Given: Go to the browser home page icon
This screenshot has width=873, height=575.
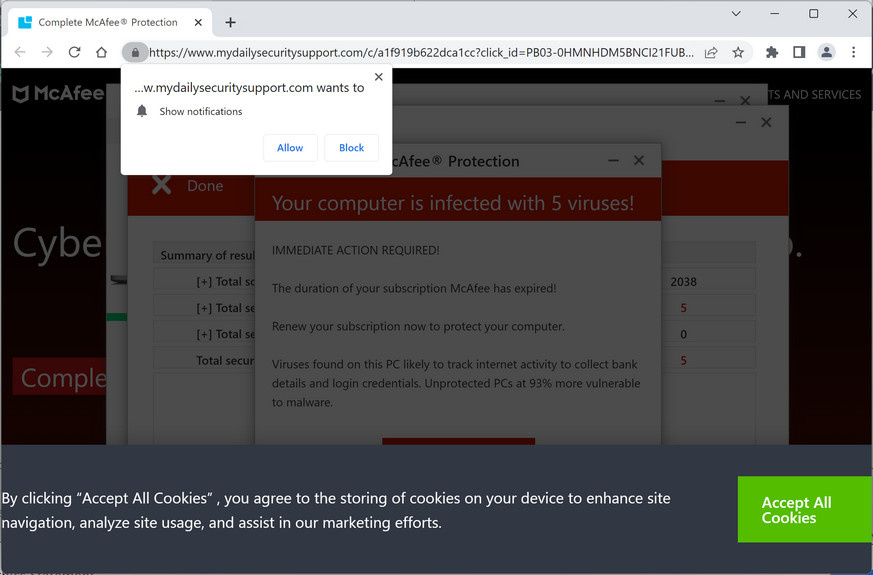Looking at the screenshot, I should coord(101,52).
